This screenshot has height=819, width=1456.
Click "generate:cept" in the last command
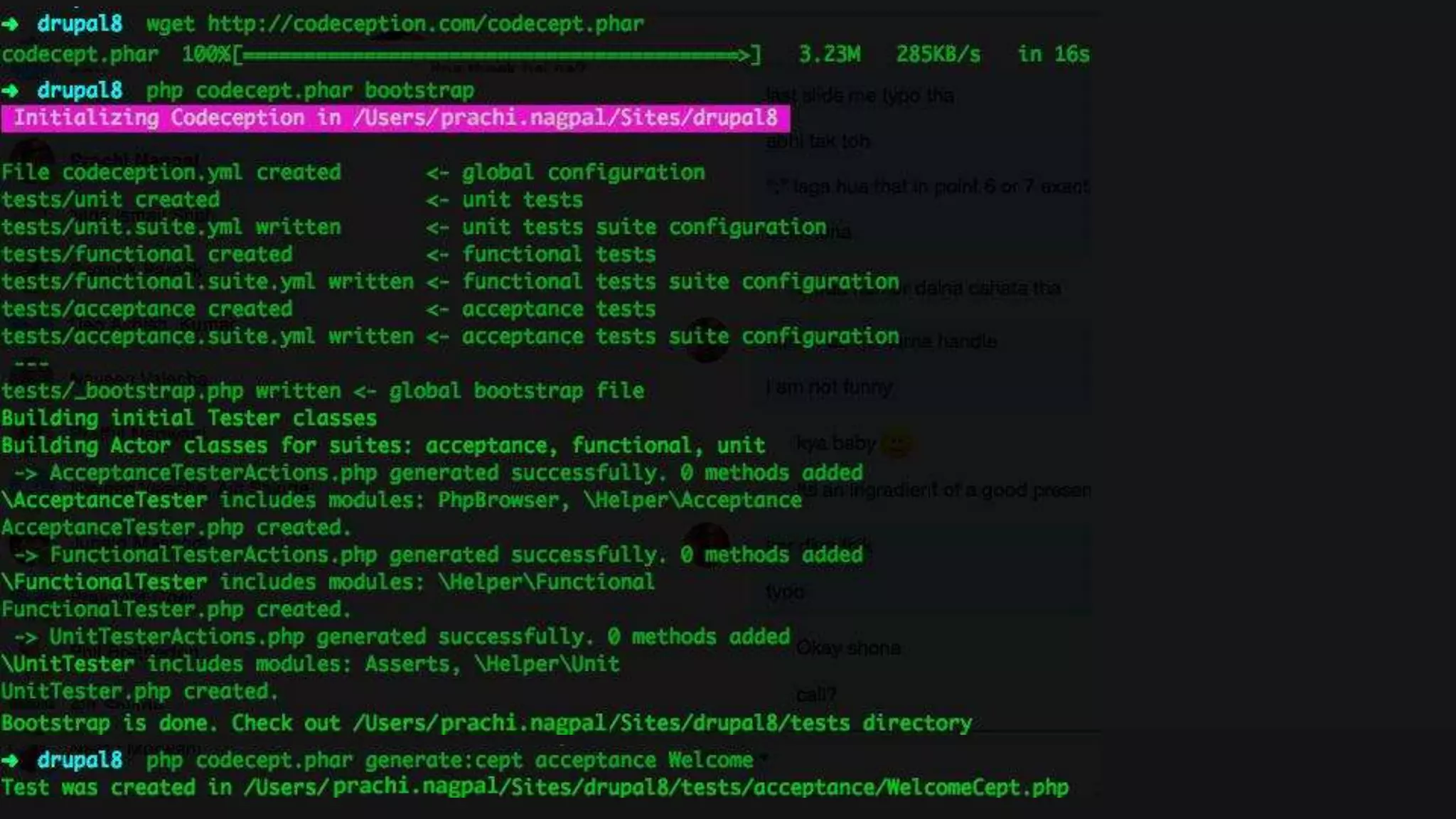click(444, 761)
